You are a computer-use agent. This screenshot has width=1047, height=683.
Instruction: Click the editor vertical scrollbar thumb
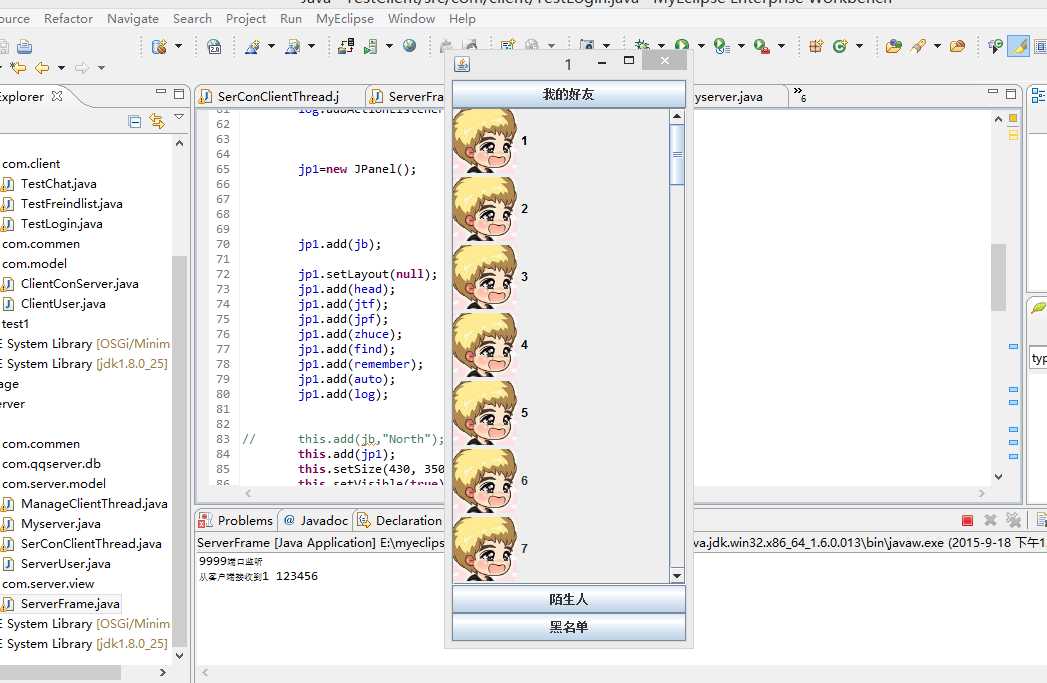pyautogui.click(x=998, y=277)
